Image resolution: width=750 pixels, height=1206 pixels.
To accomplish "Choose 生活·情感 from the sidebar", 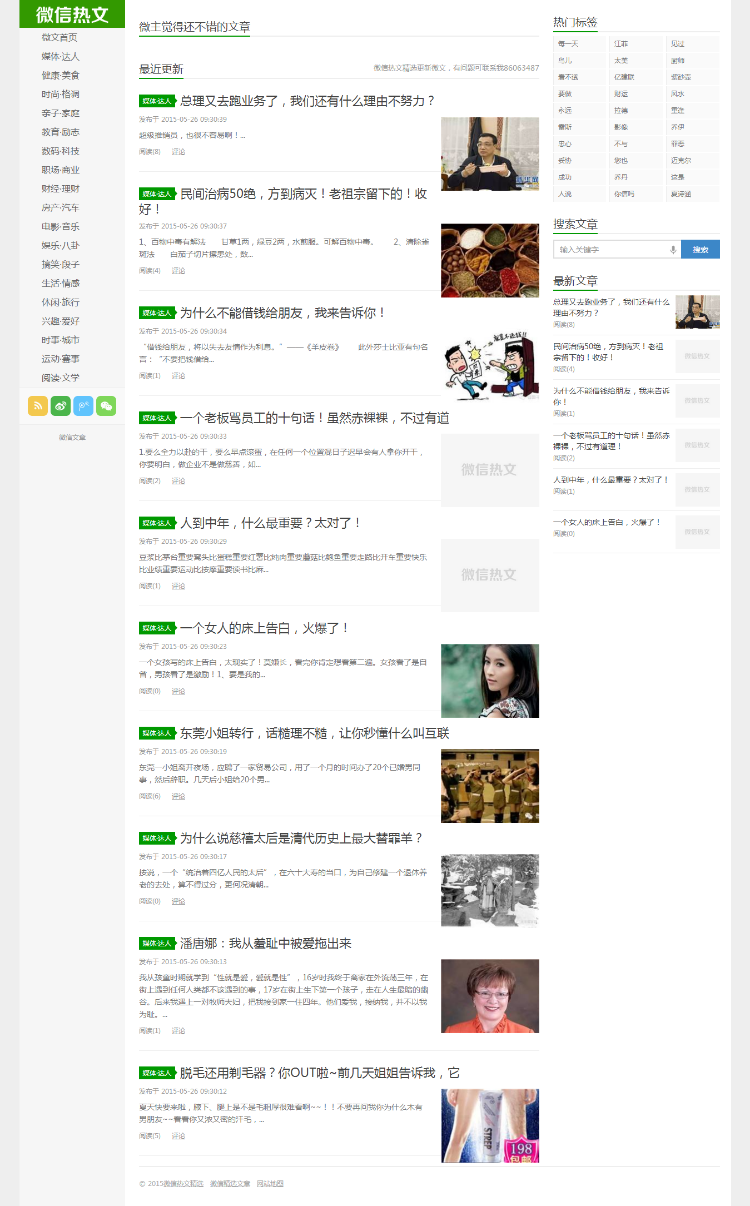I will pyautogui.click(x=60, y=283).
